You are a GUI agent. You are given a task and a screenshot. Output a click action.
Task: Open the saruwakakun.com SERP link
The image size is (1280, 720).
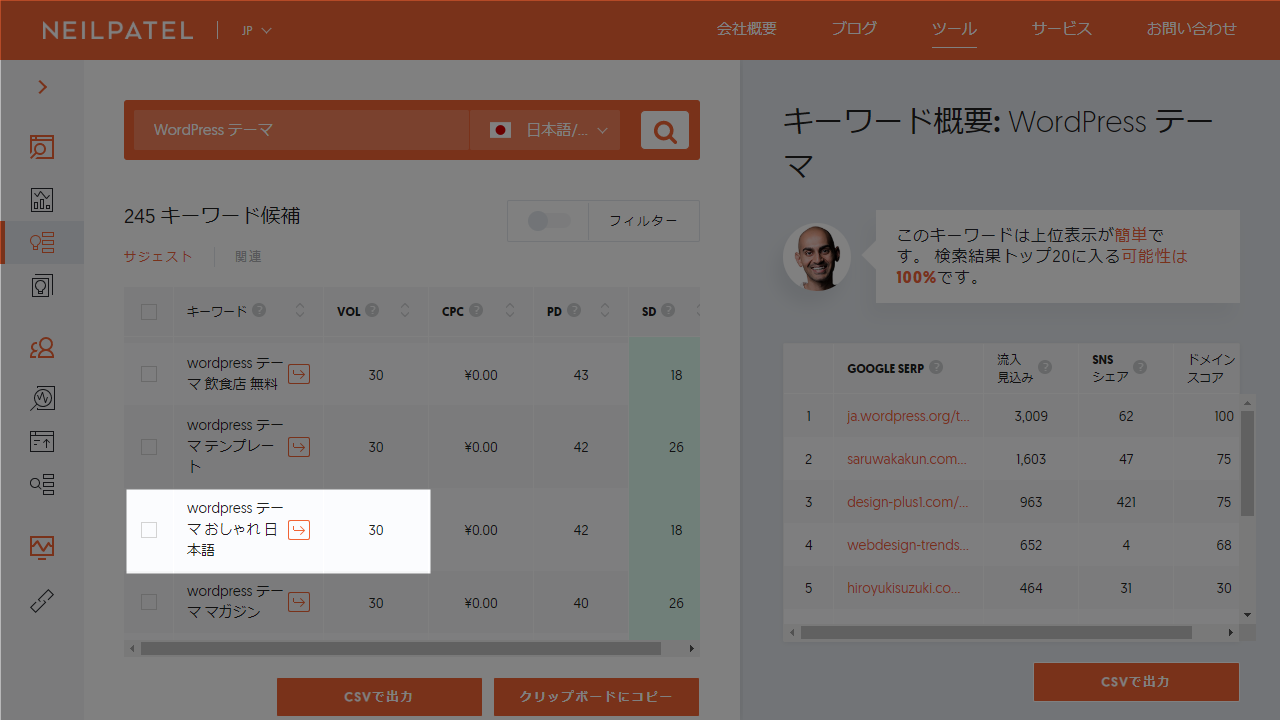[907, 459]
